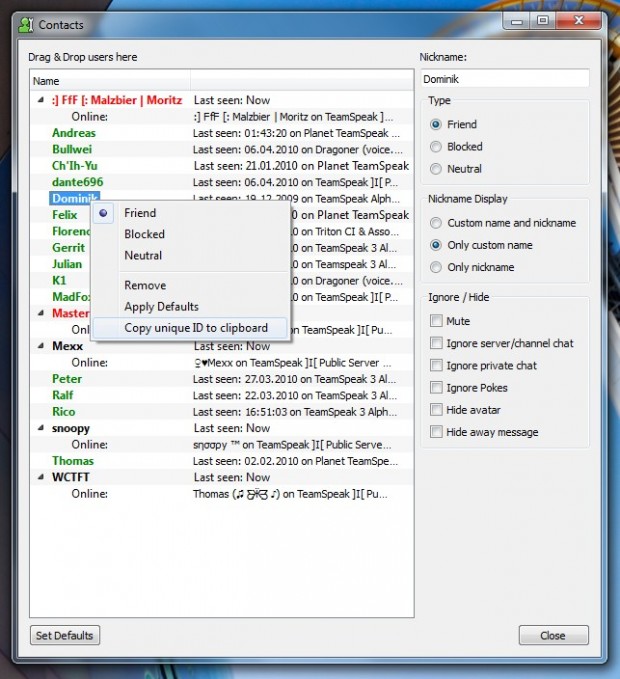Select contact Peter in the list

click(67, 379)
